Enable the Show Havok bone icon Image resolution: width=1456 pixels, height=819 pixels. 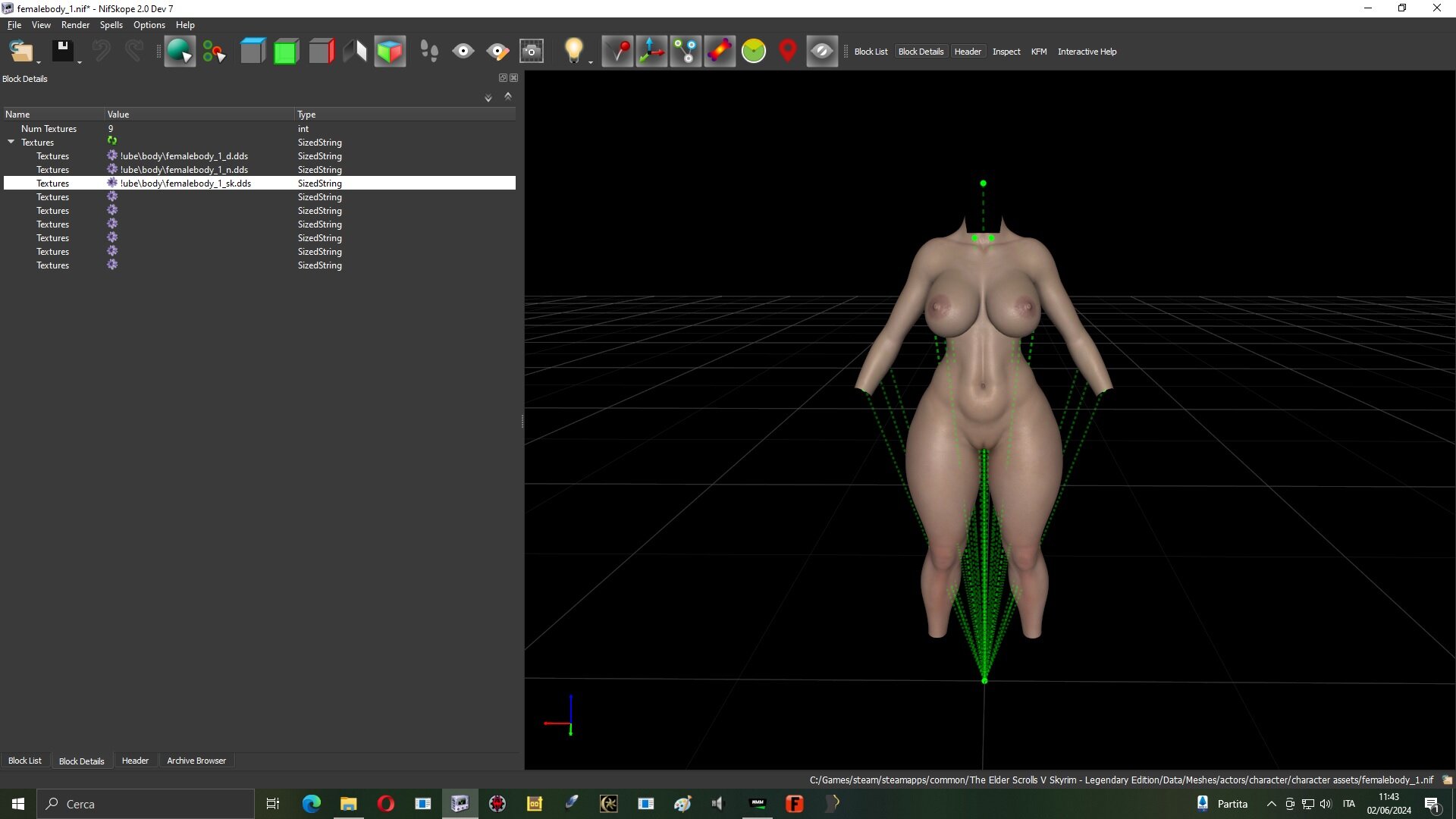(x=720, y=51)
